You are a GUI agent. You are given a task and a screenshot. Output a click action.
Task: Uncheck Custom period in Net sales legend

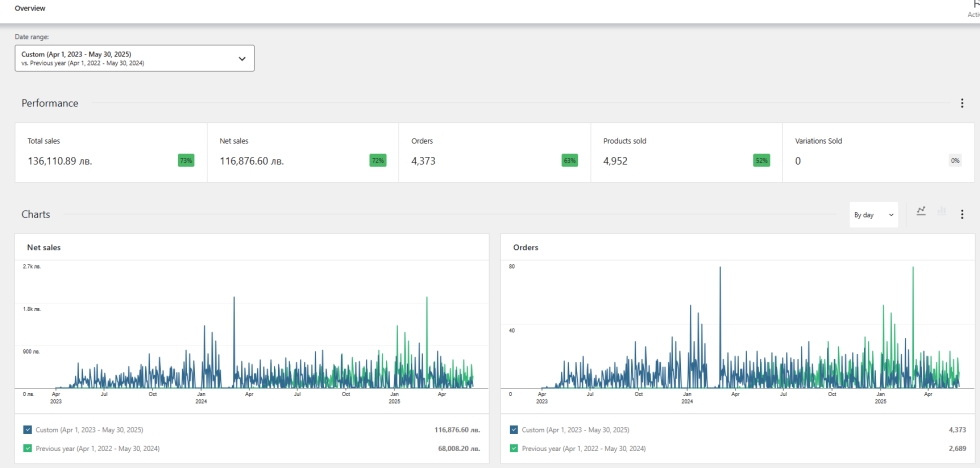click(27, 429)
